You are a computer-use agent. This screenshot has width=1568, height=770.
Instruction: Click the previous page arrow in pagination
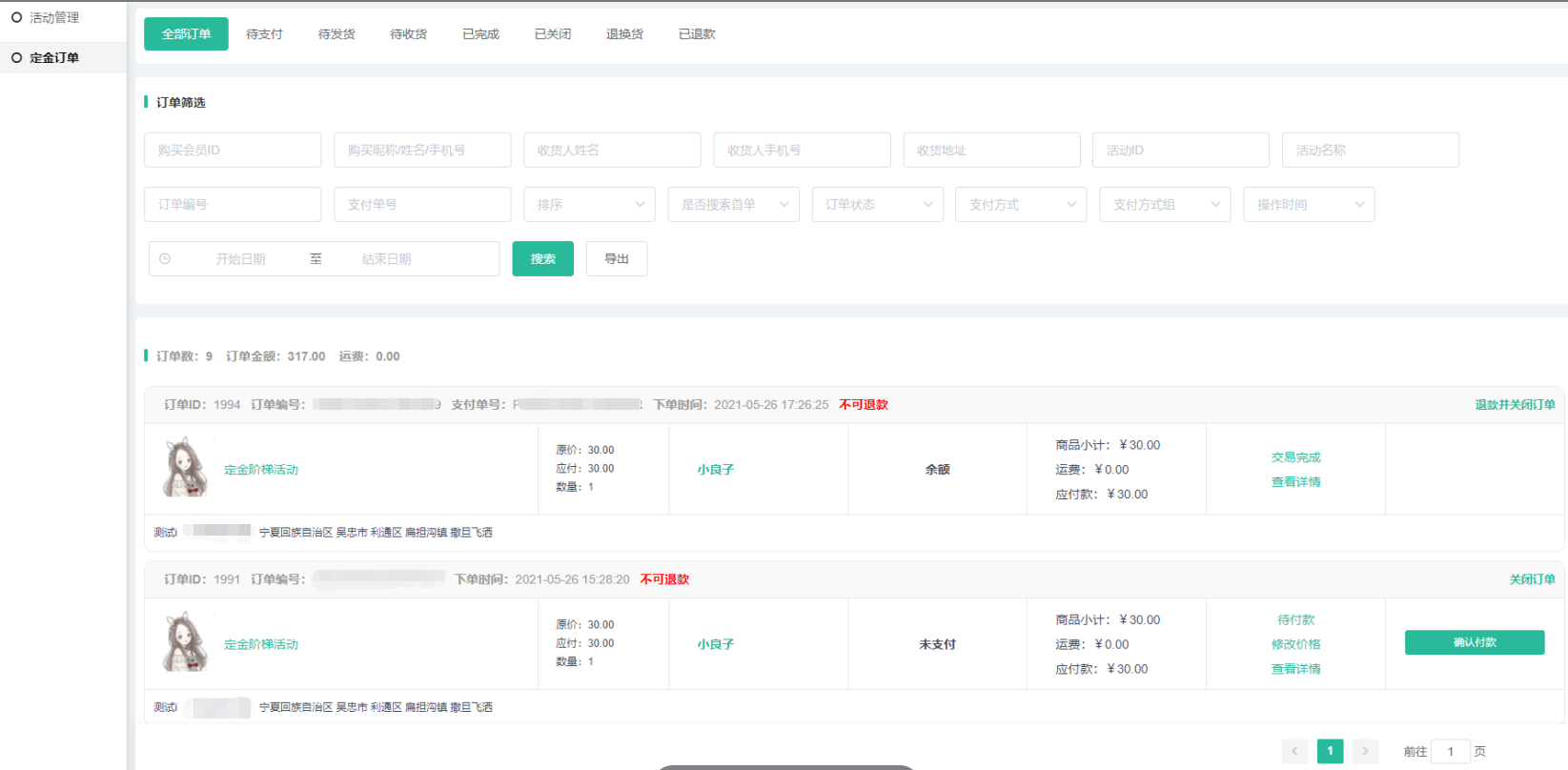1294,751
